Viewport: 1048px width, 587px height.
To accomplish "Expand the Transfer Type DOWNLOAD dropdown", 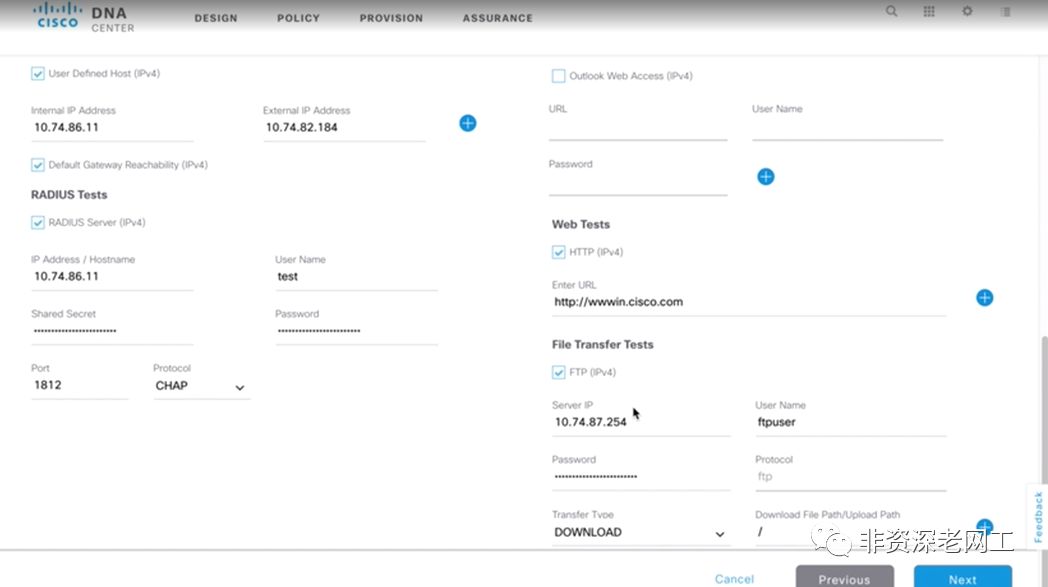I will 640,533.
